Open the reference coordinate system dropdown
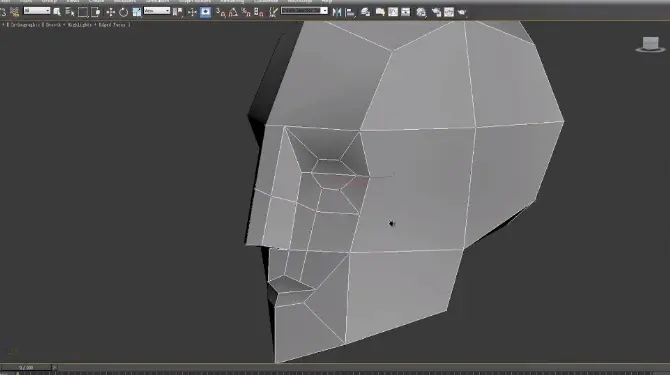Image resolution: width=670 pixels, height=375 pixels. pos(157,10)
